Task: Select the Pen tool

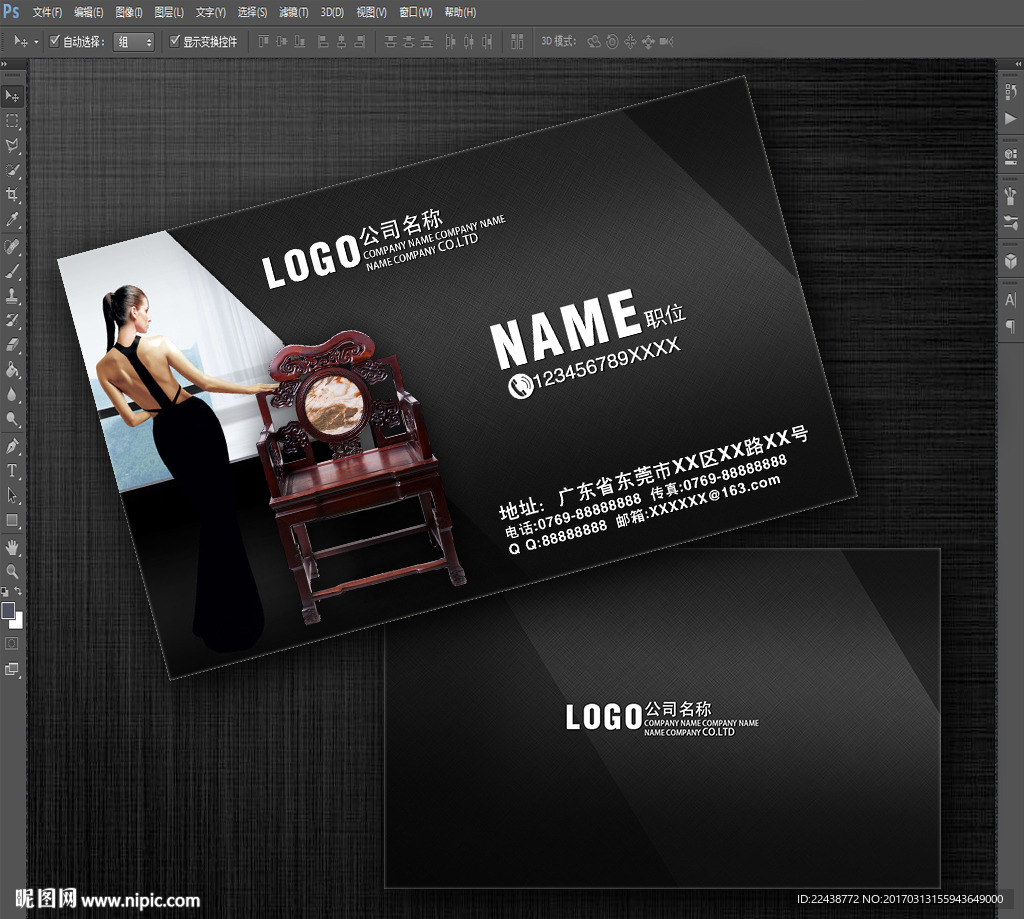Action: point(12,447)
